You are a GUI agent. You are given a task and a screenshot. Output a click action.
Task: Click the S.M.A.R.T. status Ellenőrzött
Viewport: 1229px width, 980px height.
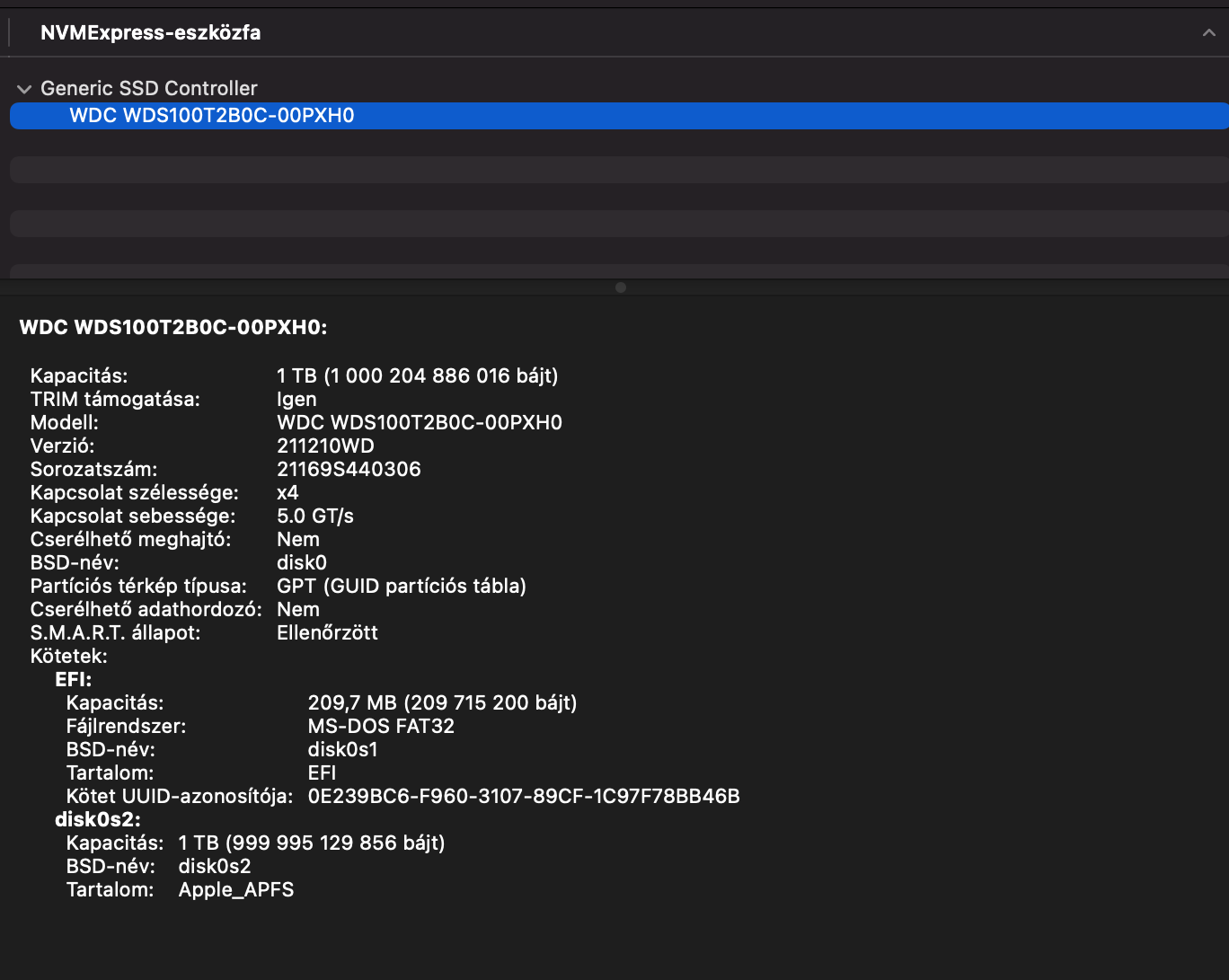[327, 632]
